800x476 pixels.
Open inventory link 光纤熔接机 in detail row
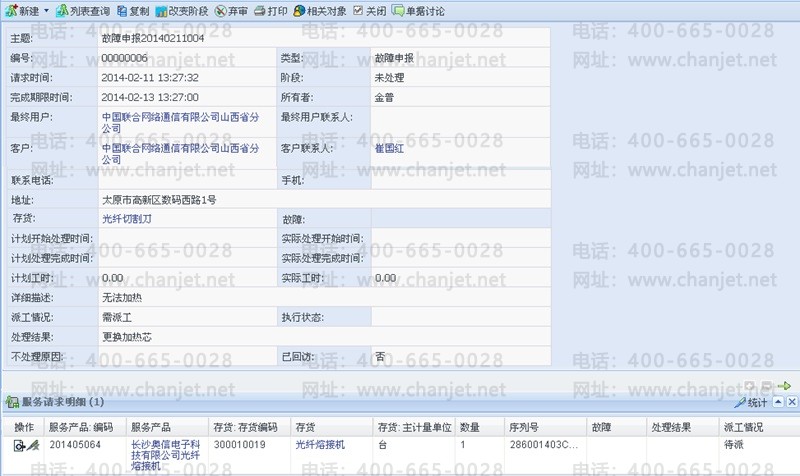click(x=320, y=445)
